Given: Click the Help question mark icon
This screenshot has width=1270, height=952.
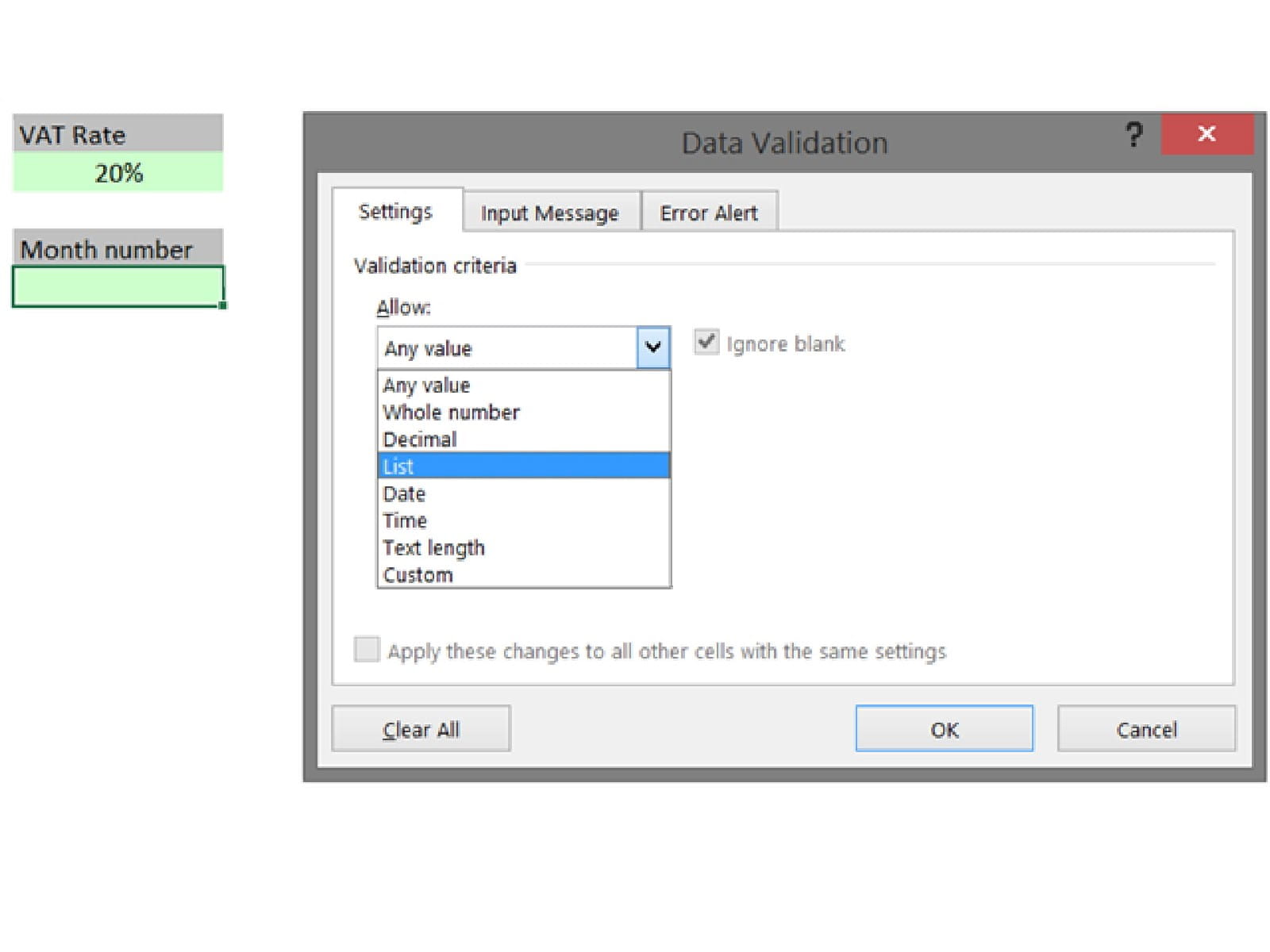Looking at the screenshot, I should click(x=1134, y=135).
